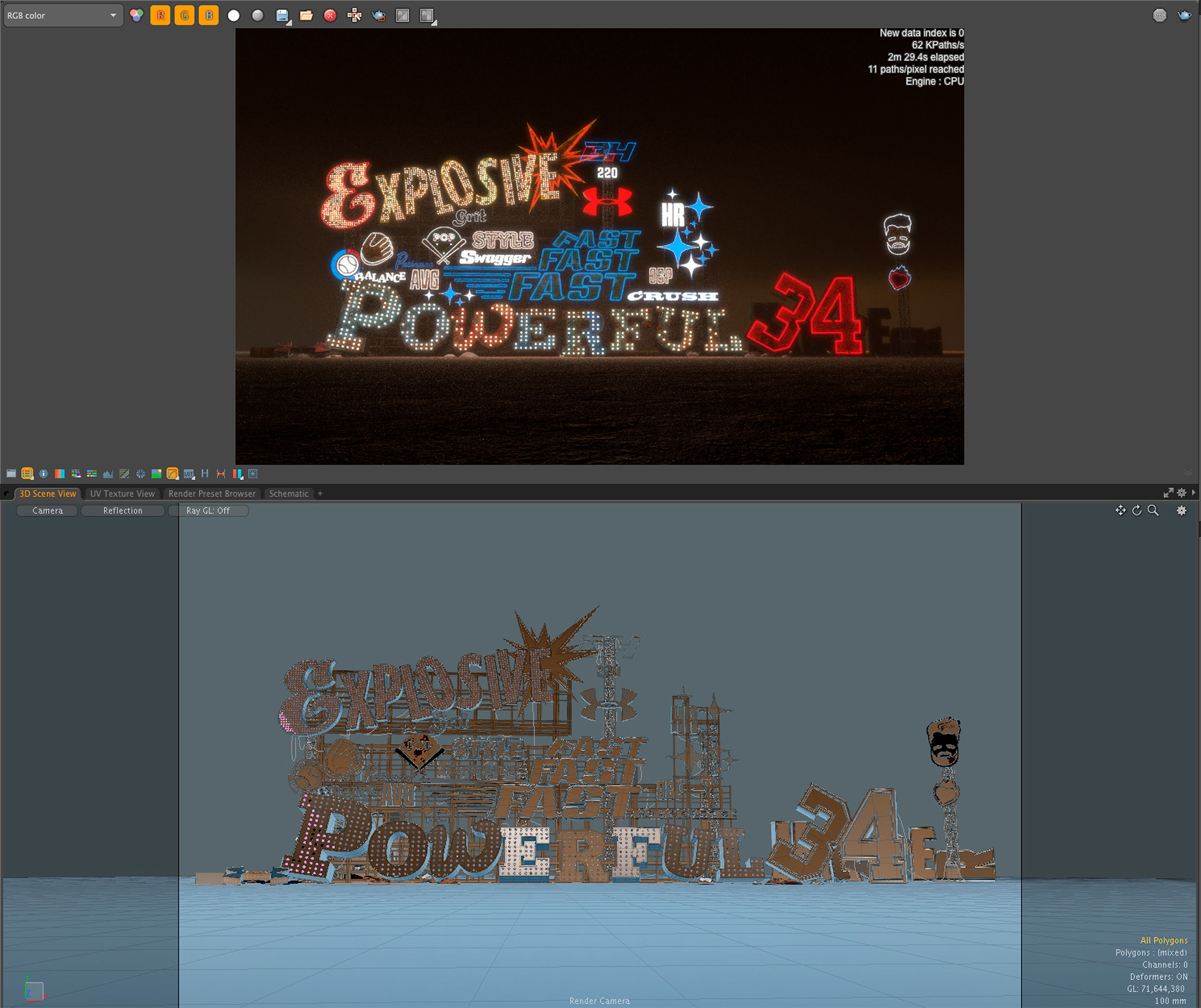Screen dimensions: 1201x1008
Task: Open the RGB color channel dropdown
Action: (63, 15)
